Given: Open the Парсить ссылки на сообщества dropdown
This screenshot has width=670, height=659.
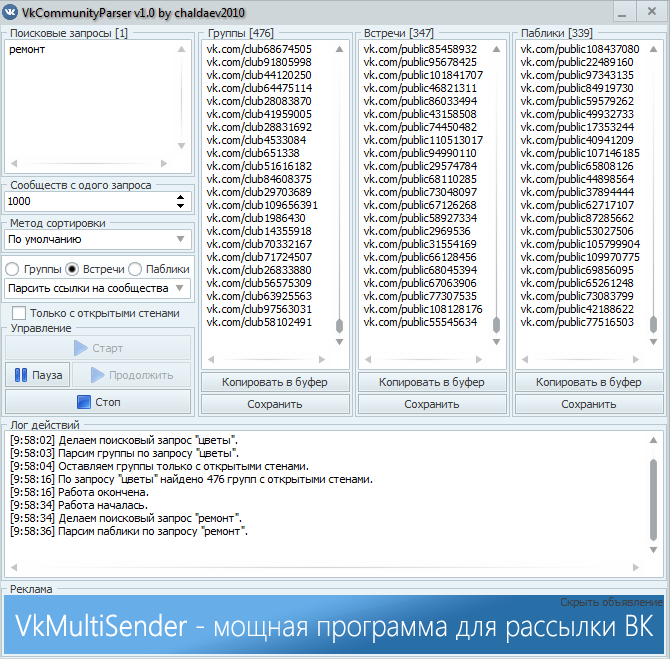Looking at the screenshot, I should (x=98, y=288).
